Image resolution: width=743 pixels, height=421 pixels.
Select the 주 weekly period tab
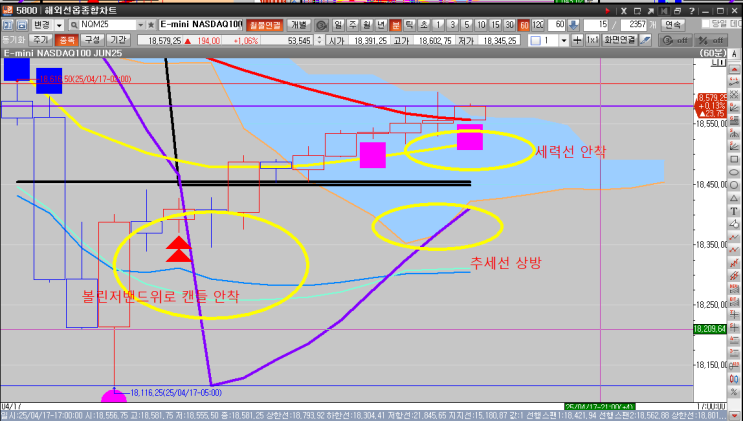[x=353, y=25]
